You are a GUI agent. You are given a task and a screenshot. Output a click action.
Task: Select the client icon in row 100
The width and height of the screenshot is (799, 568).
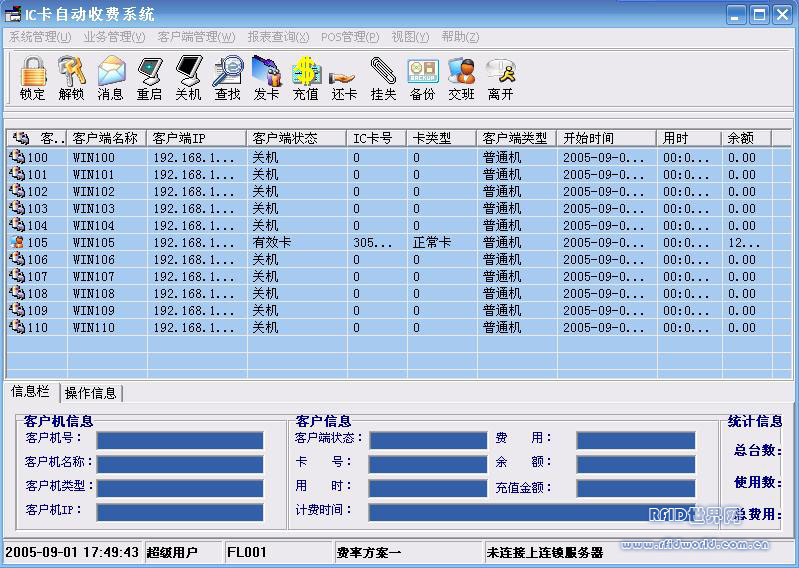click(17, 157)
